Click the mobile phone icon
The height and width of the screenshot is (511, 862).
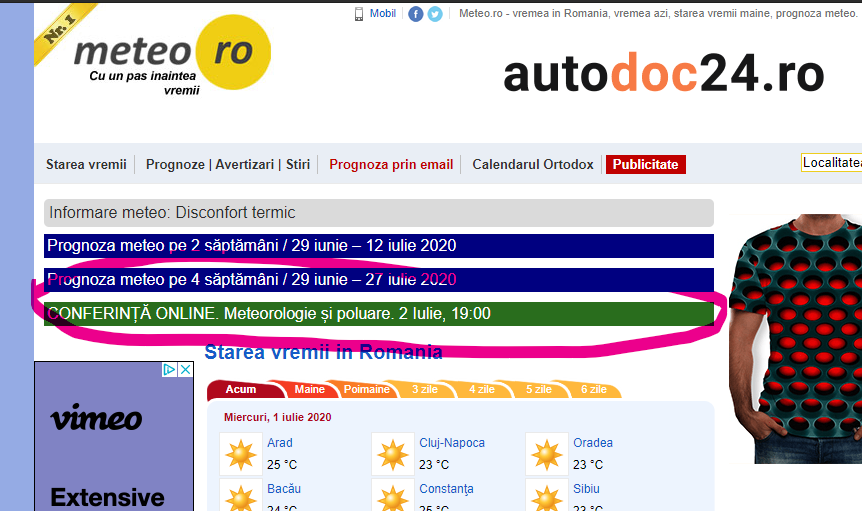pos(359,14)
